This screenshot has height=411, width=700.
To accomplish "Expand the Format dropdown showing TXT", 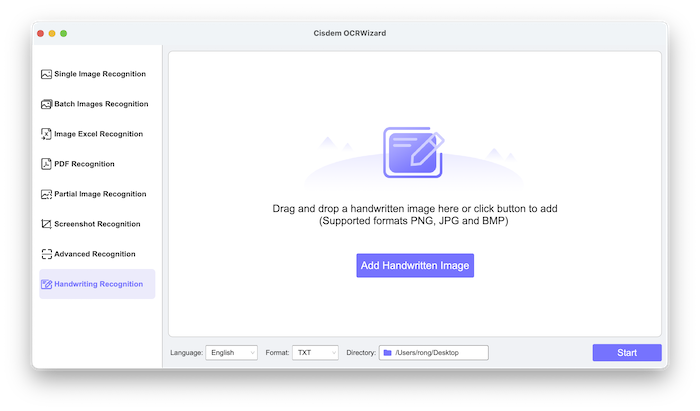I will (x=315, y=353).
